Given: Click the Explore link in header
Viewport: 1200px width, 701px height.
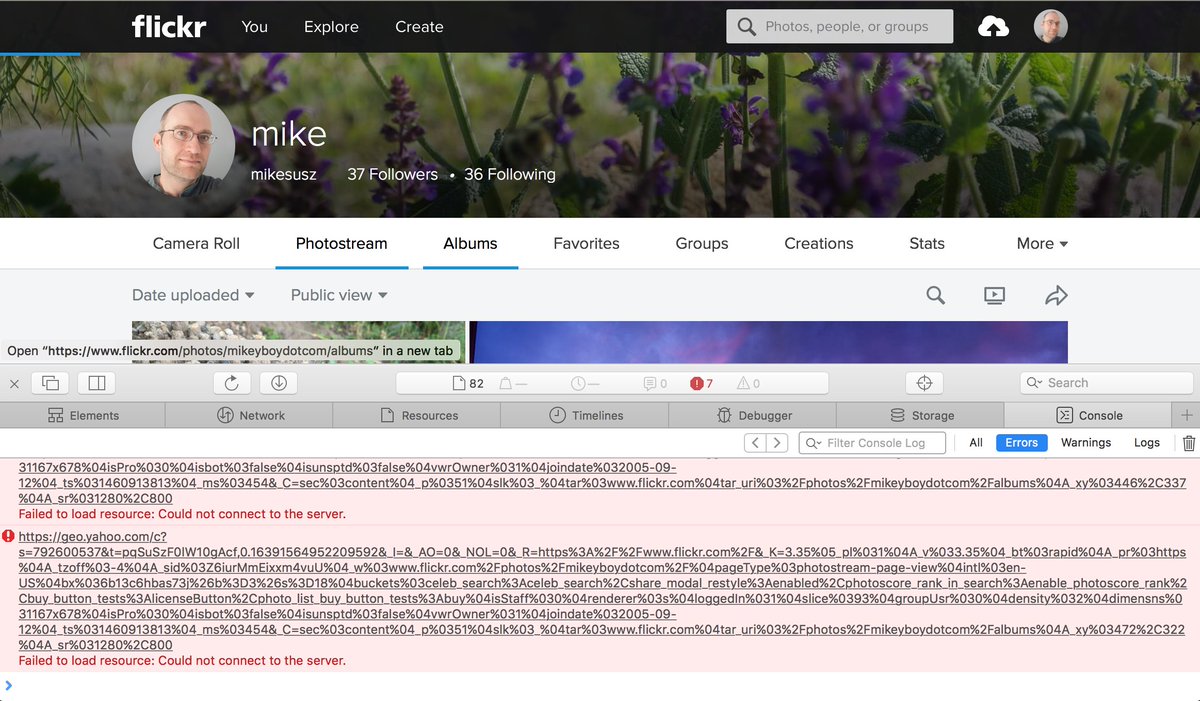Looking at the screenshot, I should pos(331,27).
